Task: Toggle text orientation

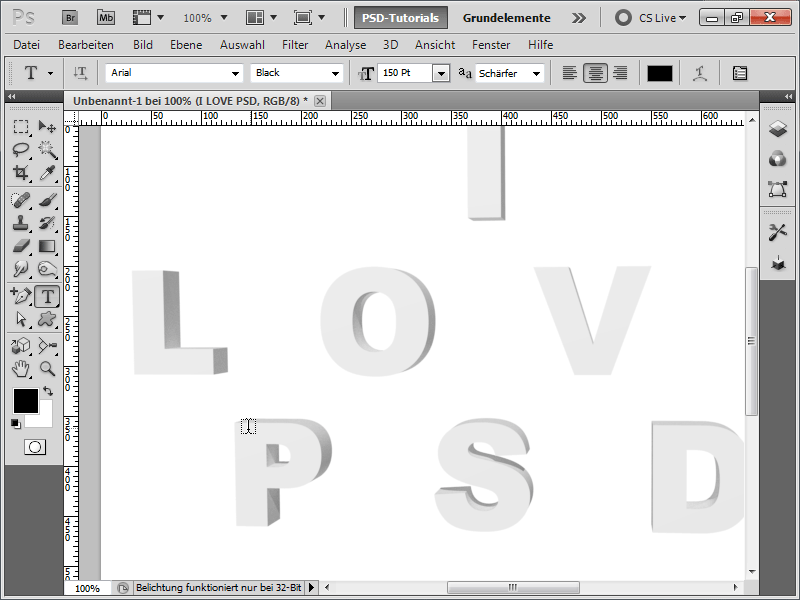Action: [x=80, y=73]
